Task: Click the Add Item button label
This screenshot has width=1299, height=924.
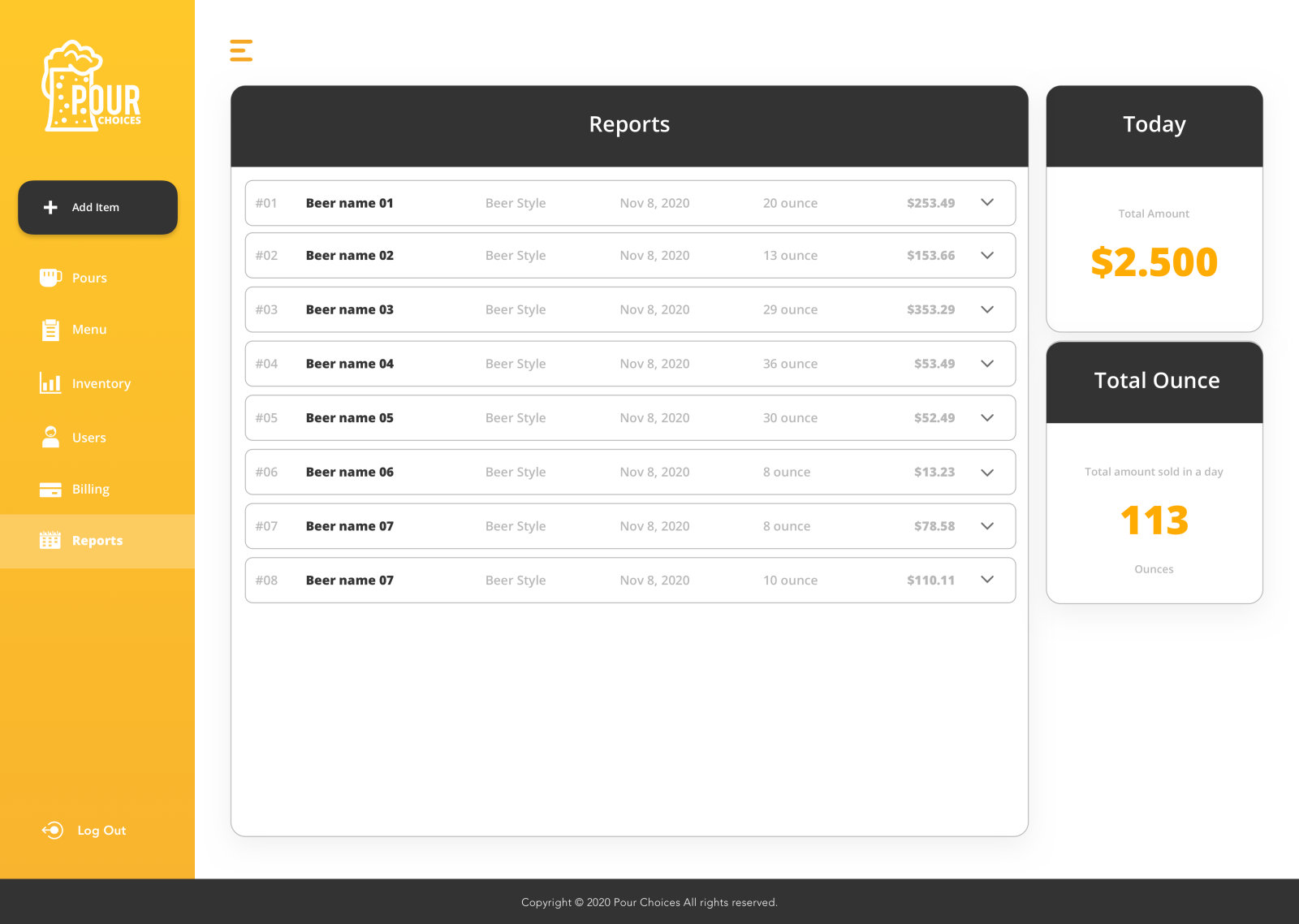Action: click(x=96, y=207)
